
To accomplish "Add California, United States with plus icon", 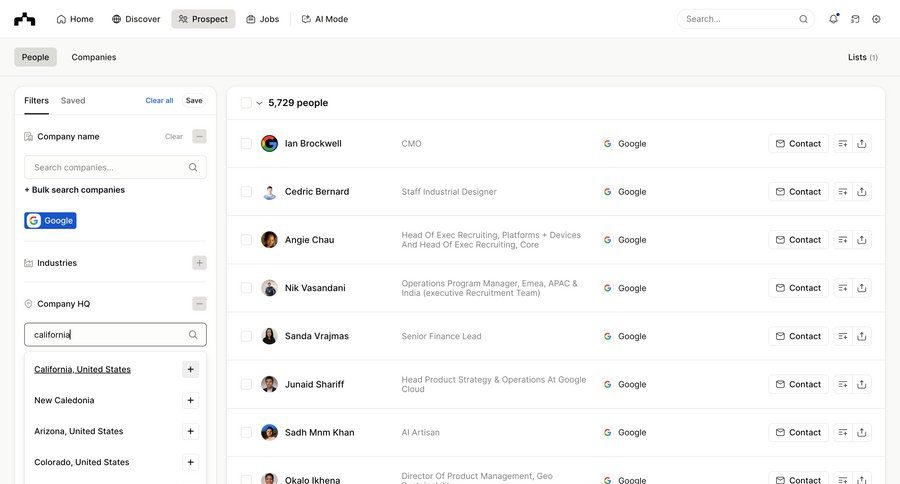I will pyautogui.click(x=191, y=369).
